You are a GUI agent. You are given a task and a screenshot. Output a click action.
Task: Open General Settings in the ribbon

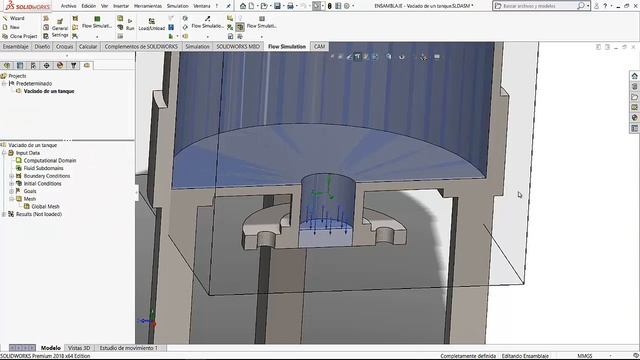pyautogui.click(x=60, y=28)
